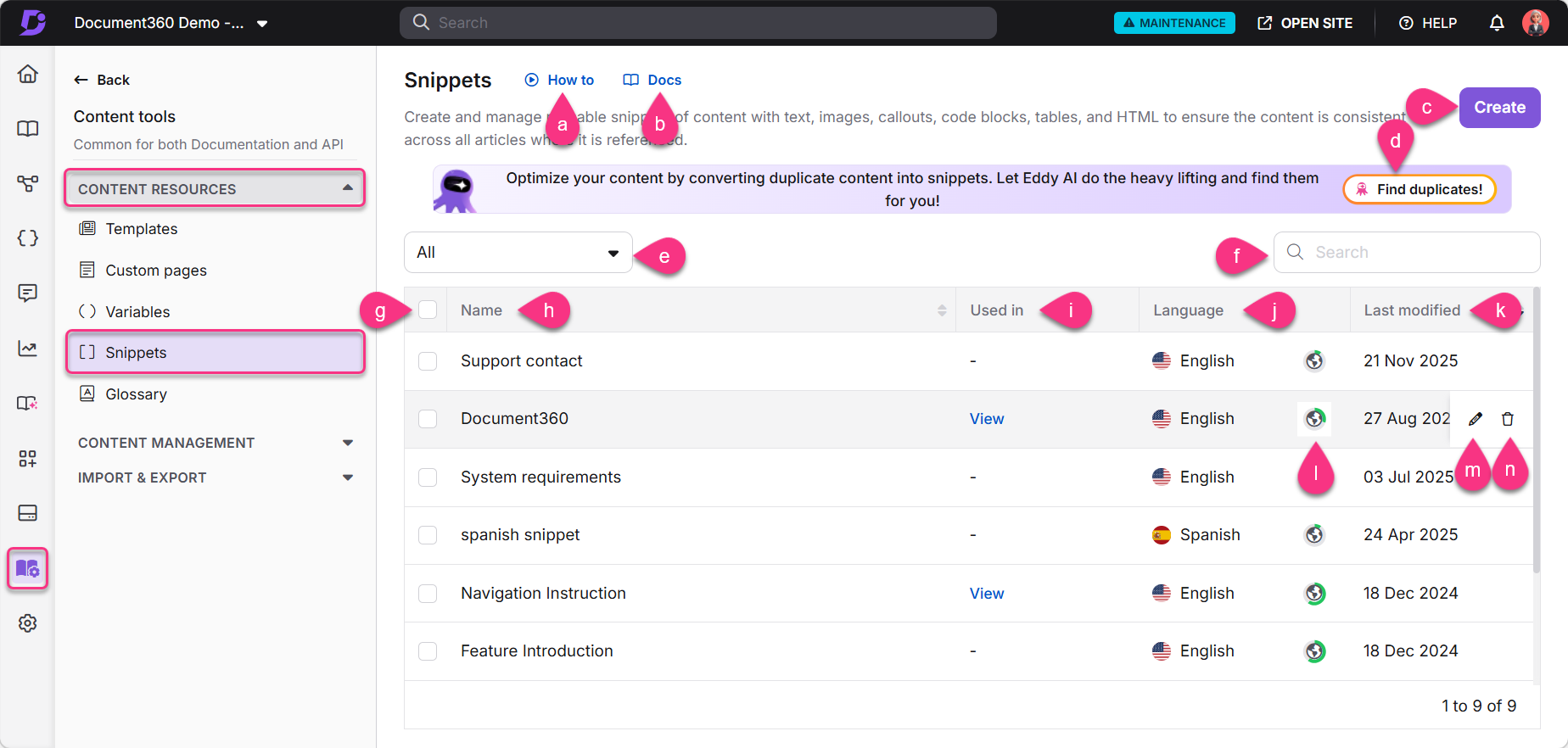Expand the IMPORT & EXPORT section
The height and width of the screenshot is (748, 1568).
point(215,477)
